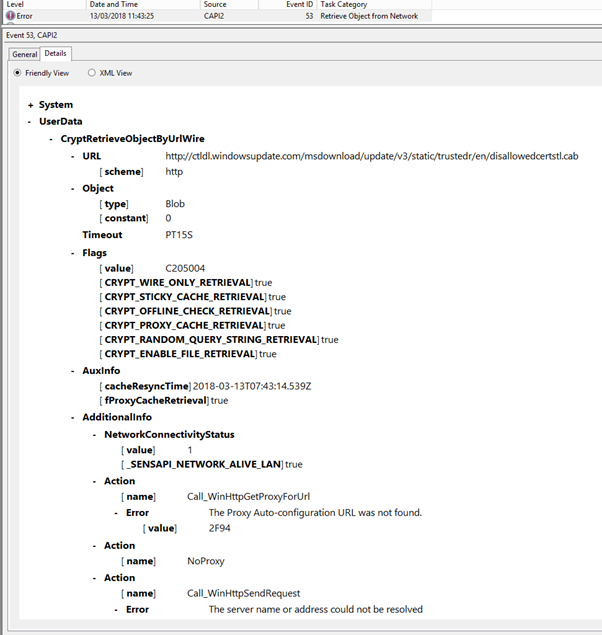
Task: Sort events by the Level column header
Action: pos(40,5)
